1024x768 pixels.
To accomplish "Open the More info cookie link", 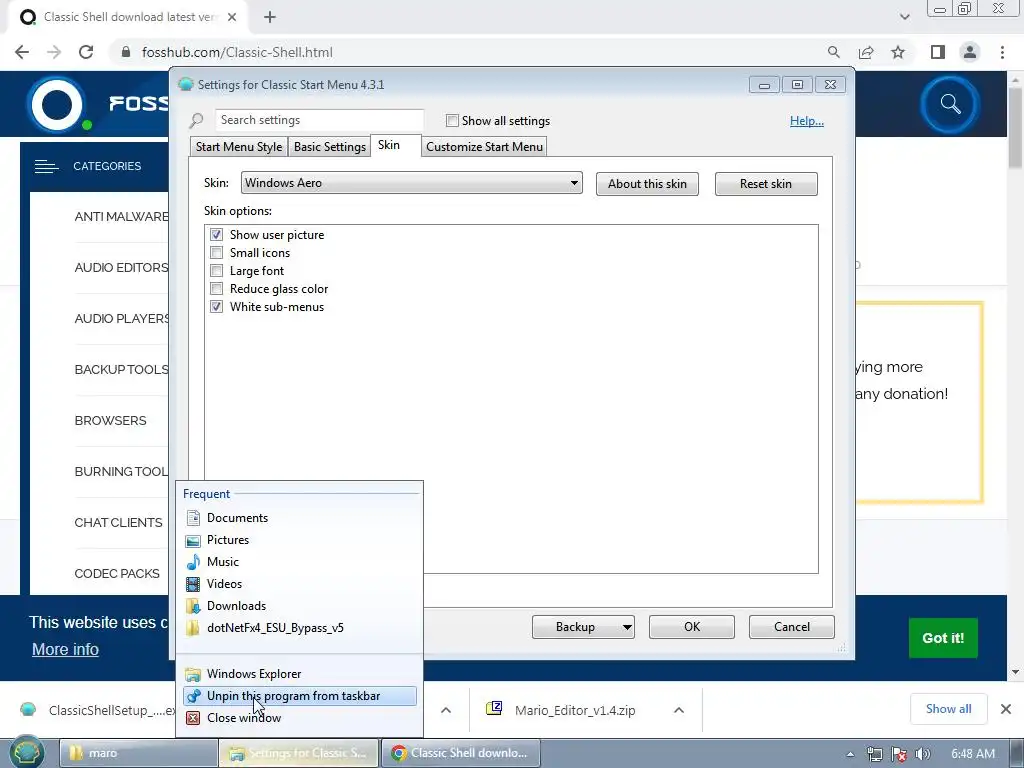I will pos(65,650).
